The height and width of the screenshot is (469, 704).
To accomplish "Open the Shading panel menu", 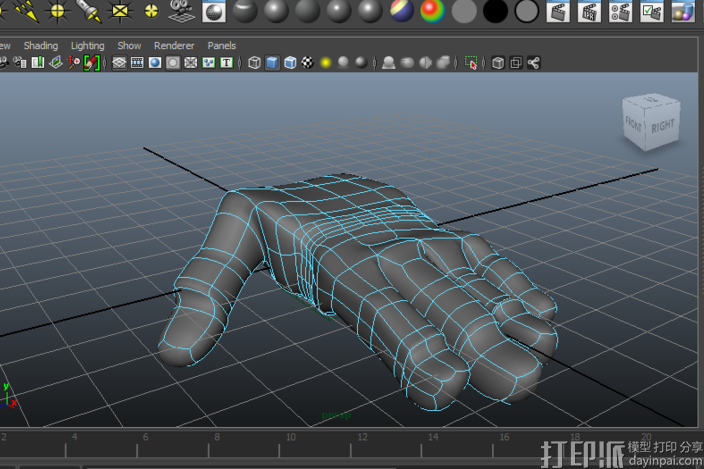I will [x=41, y=45].
